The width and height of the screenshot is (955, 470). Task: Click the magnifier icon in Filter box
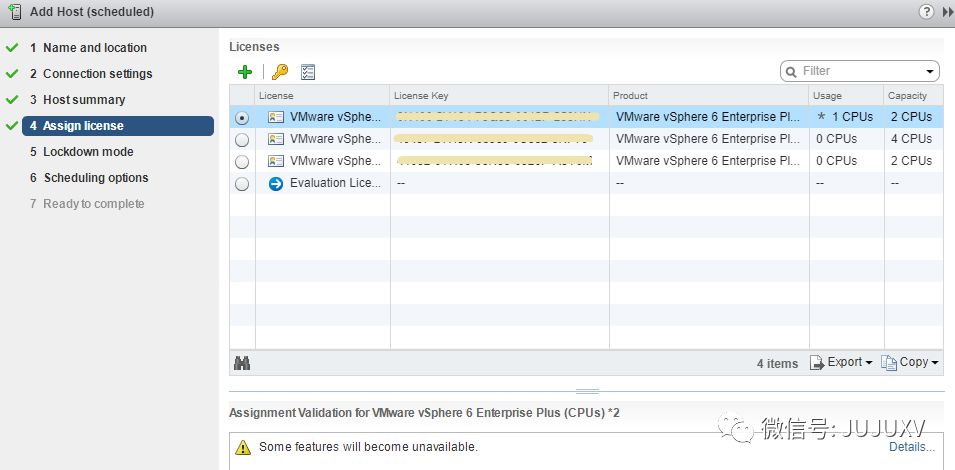(791, 72)
